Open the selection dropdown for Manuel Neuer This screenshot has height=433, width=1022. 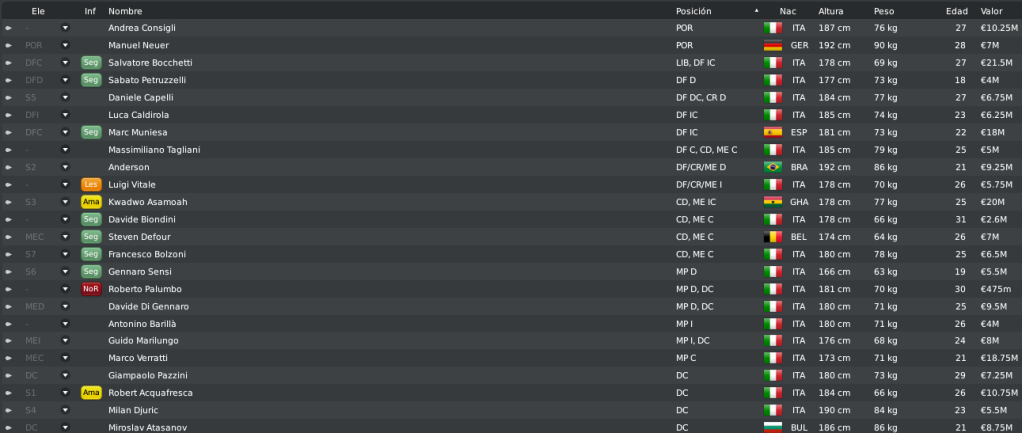tap(65, 46)
